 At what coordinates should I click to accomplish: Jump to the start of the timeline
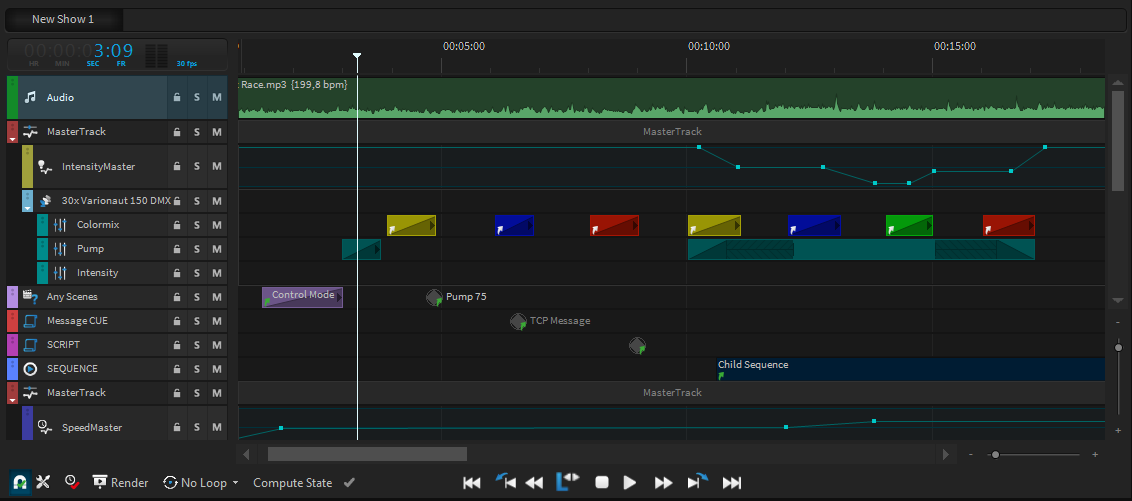coord(472,482)
